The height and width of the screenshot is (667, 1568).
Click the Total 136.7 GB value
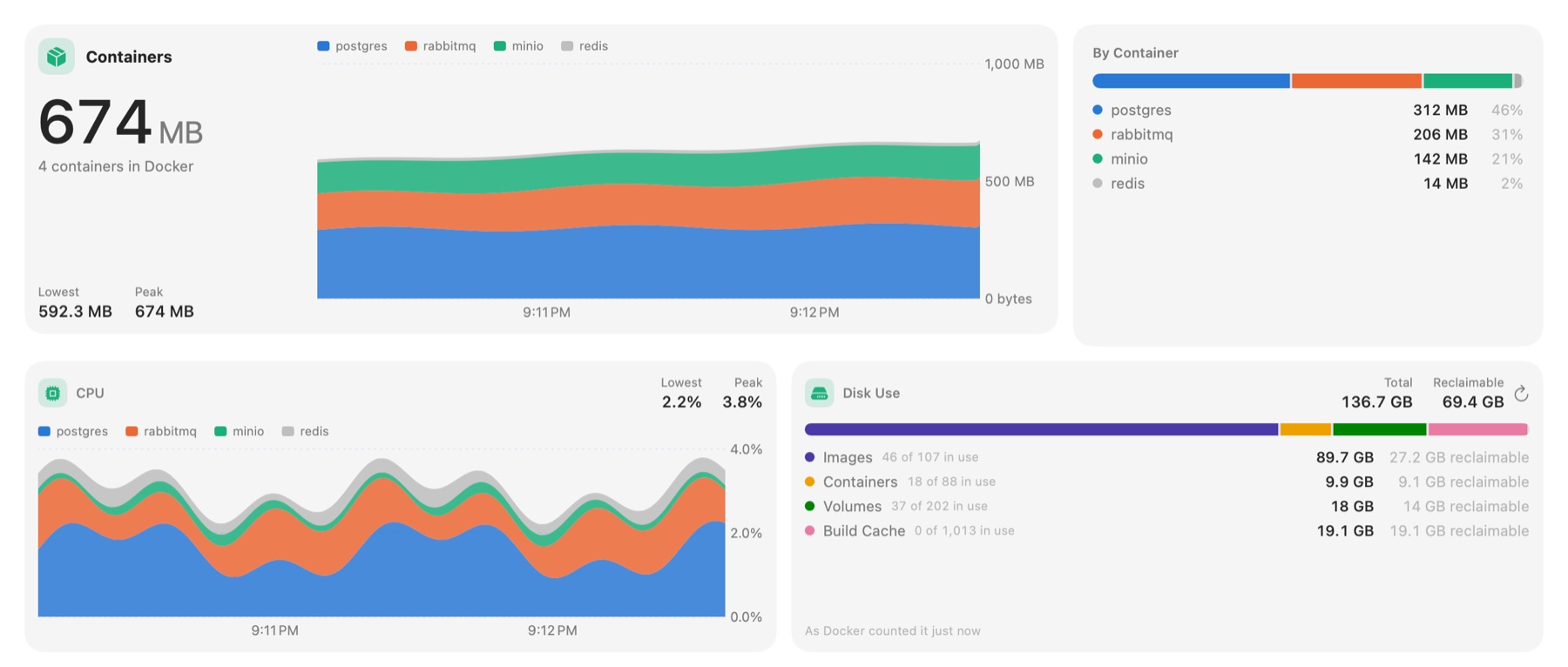1376,401
